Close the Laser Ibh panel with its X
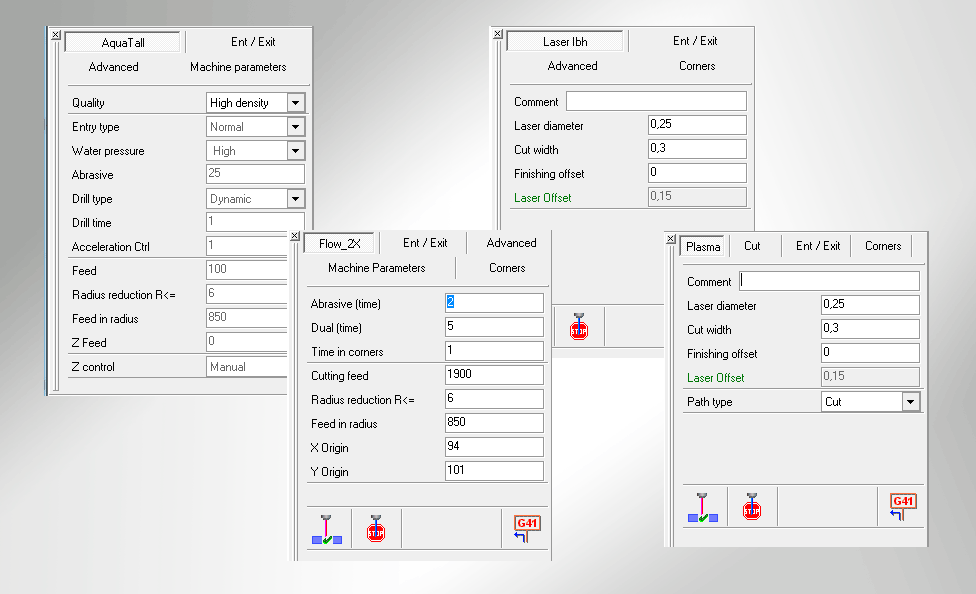 497,34
